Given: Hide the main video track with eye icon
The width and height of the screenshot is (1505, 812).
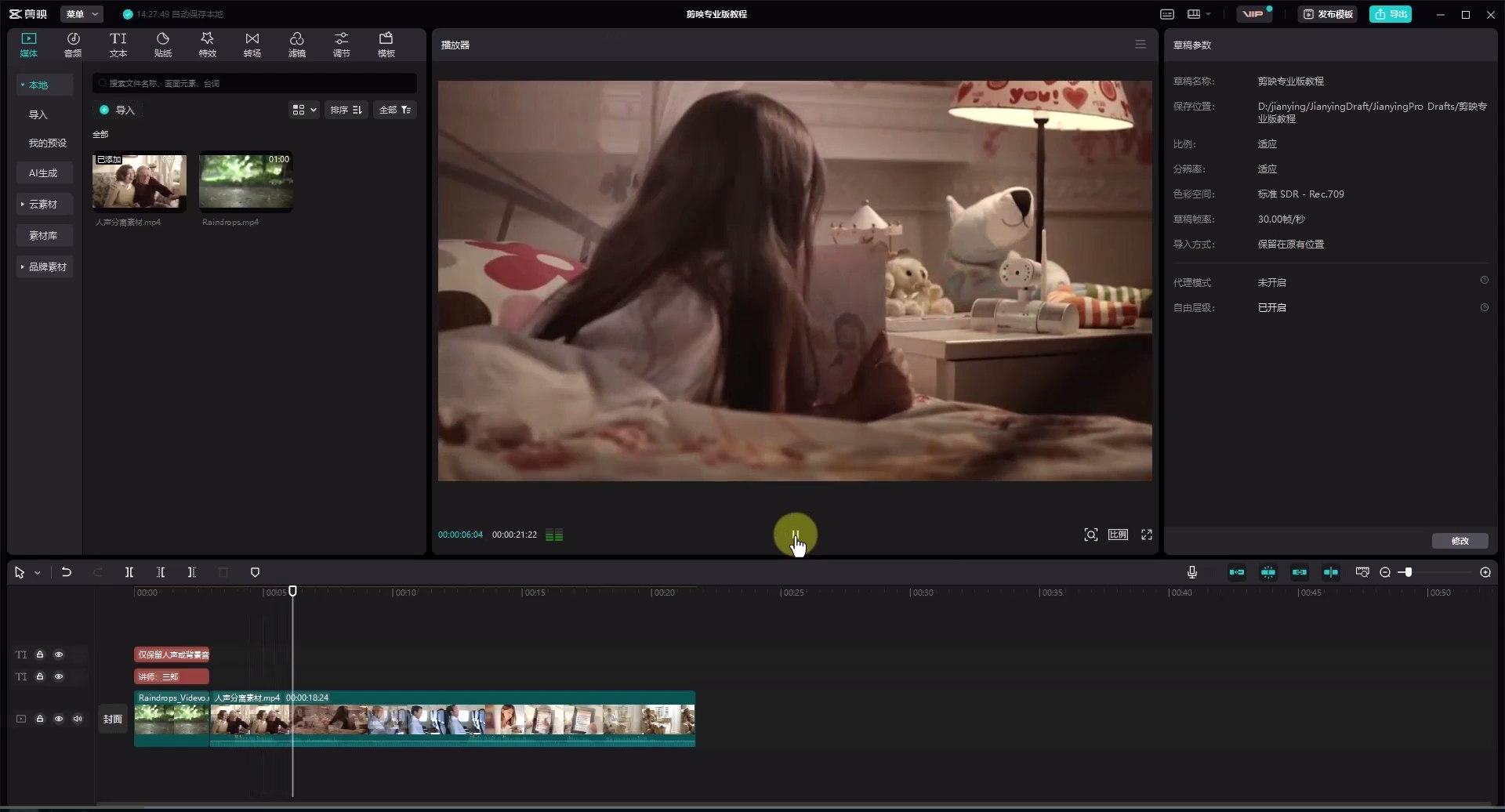Looking at the screenshot, I should coord(59,719).
